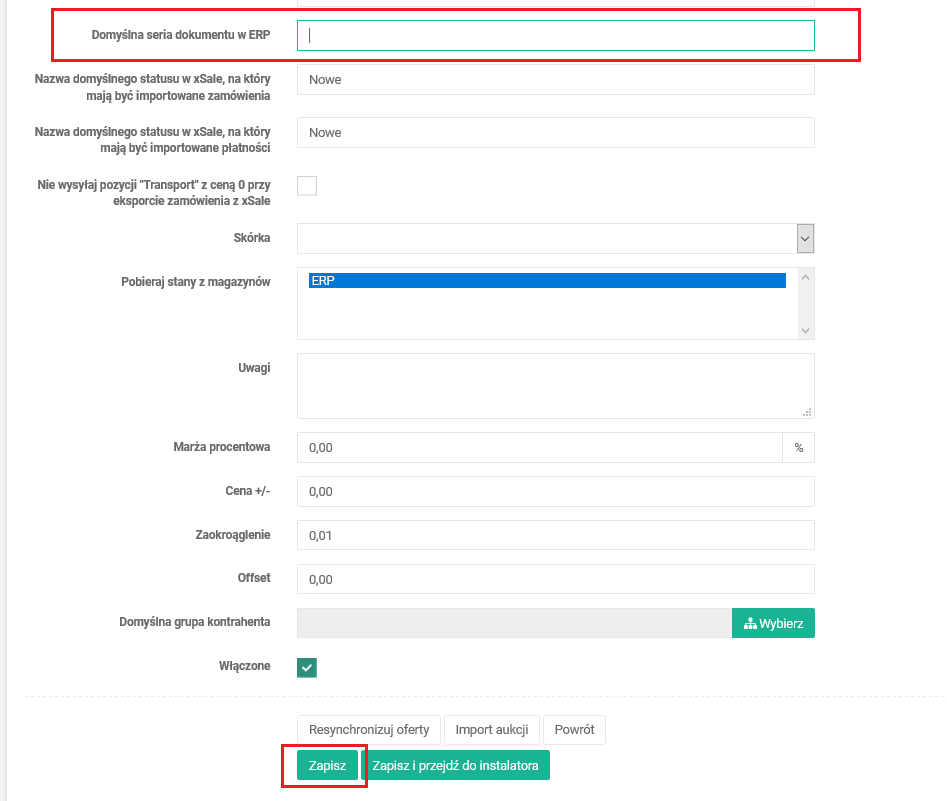Enable the don't send Transport position checkbox
Image resolution: width=947 pixels, height=801 pixels.
[x=307, y=185]
